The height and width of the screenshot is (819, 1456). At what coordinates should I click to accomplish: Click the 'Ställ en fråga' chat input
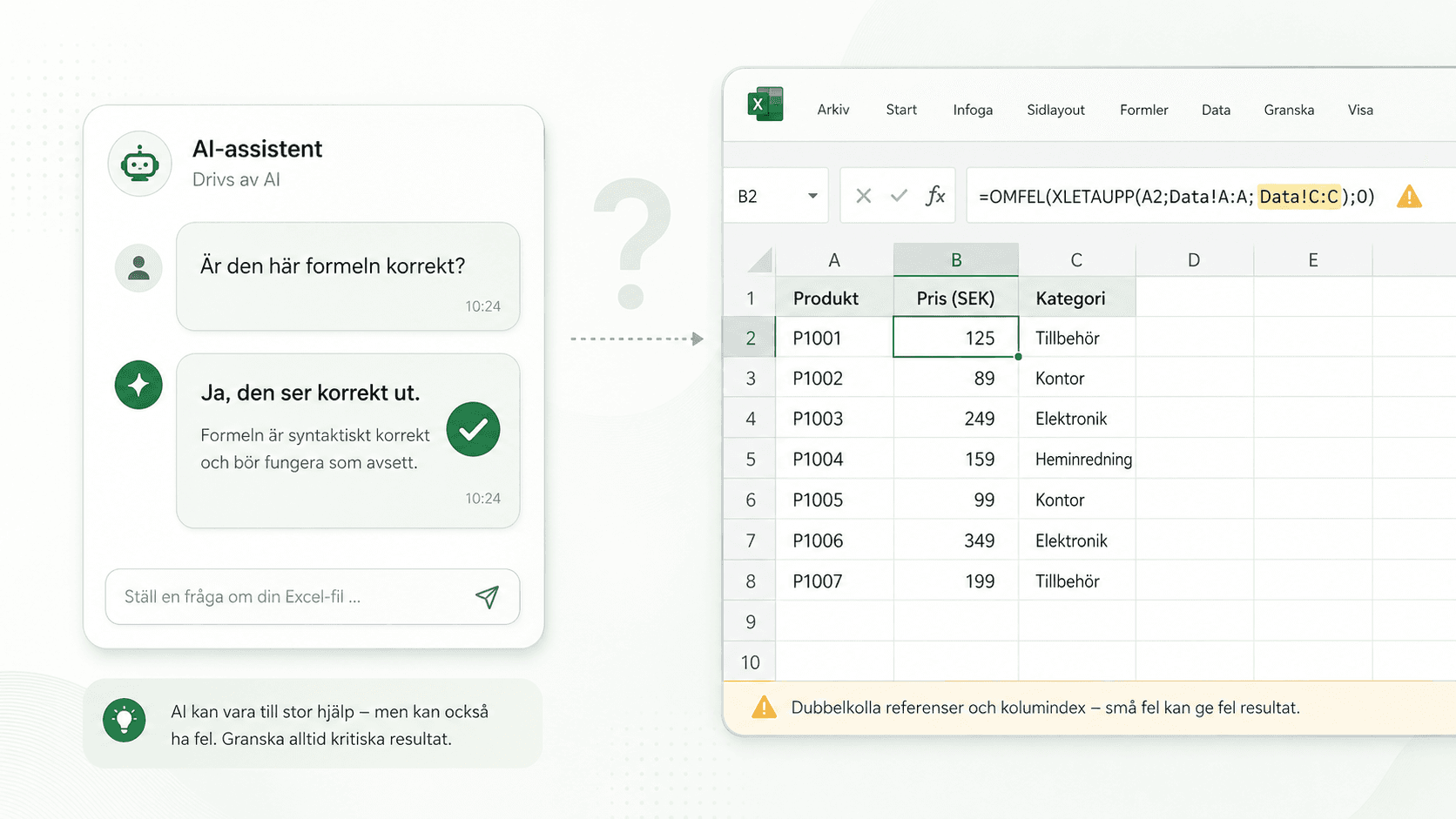pyautogui.click(x=313, y=596)
